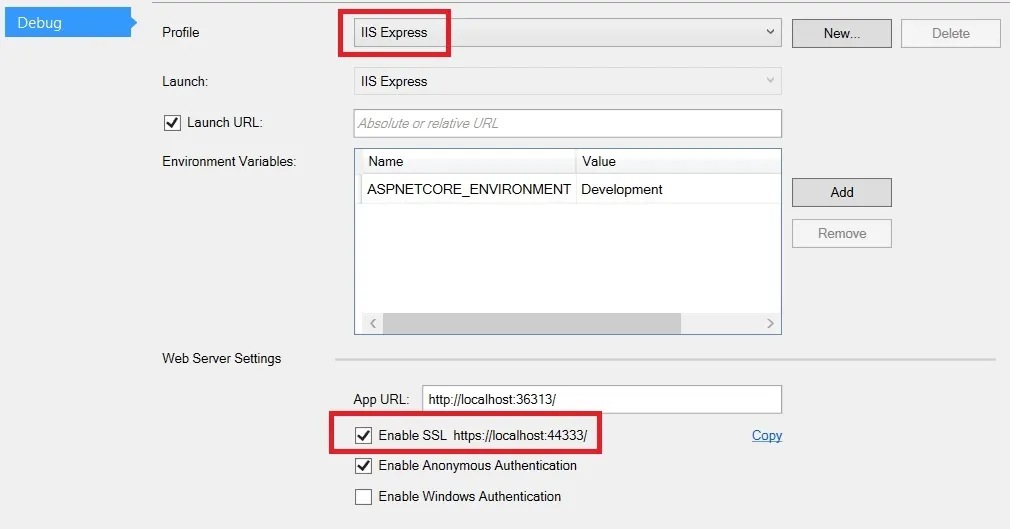Open the Profile dropdown showing IIS Express
Image resolution: width=1010 pixels, height=529 pixels.
[x=567, y=32]
